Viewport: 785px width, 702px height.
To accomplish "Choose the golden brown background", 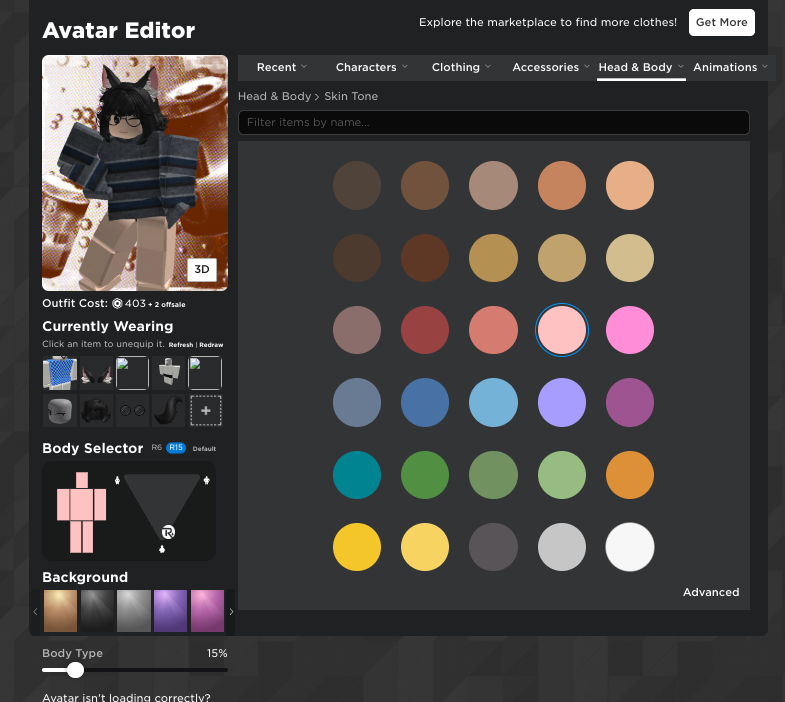I will tap(61, 611).
